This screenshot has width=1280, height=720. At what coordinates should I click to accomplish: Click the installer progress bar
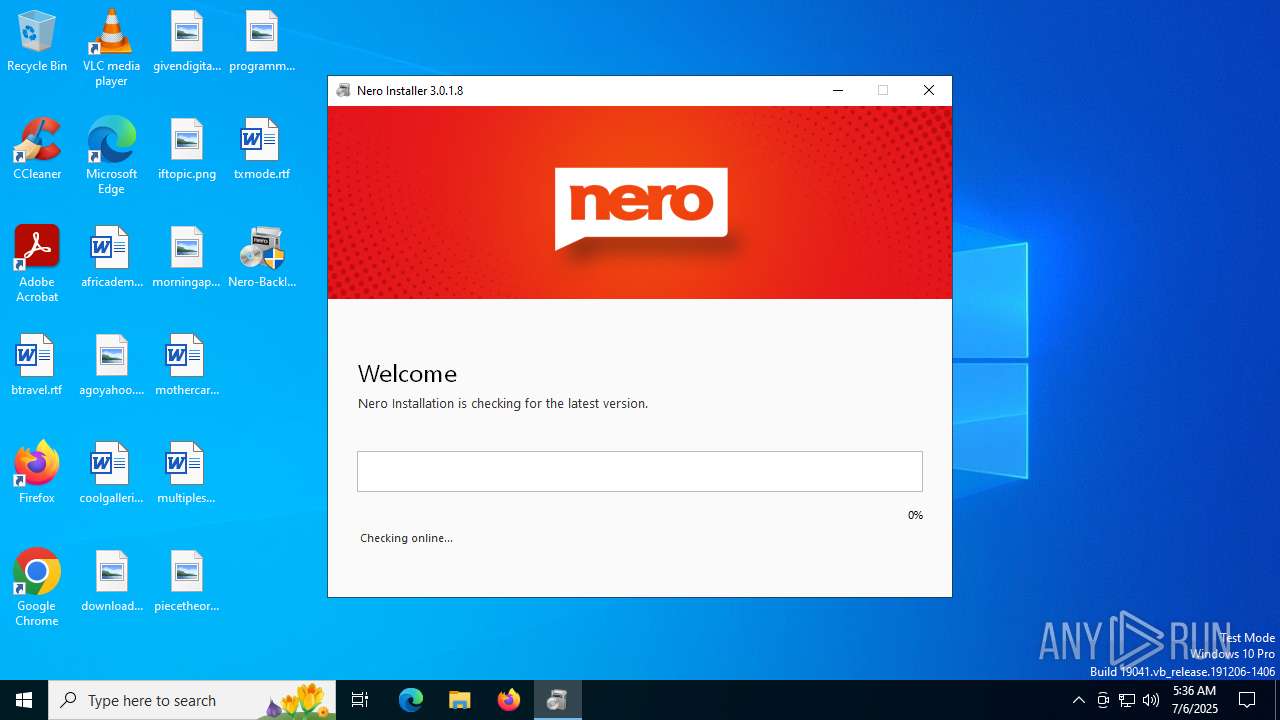pyautogui.click(x=640, y=471)
